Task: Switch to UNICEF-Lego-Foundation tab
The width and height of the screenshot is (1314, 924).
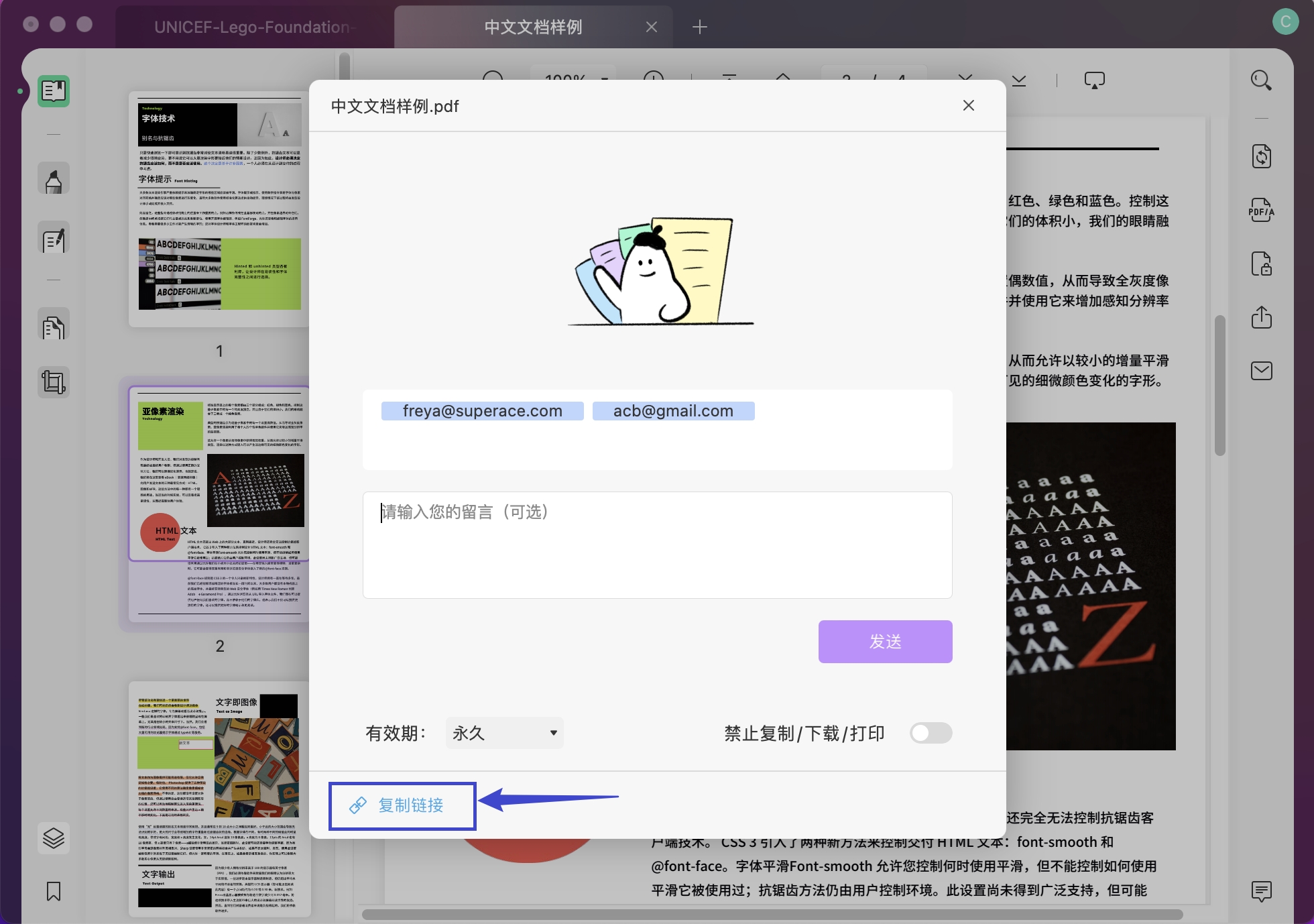Action: 255,27
